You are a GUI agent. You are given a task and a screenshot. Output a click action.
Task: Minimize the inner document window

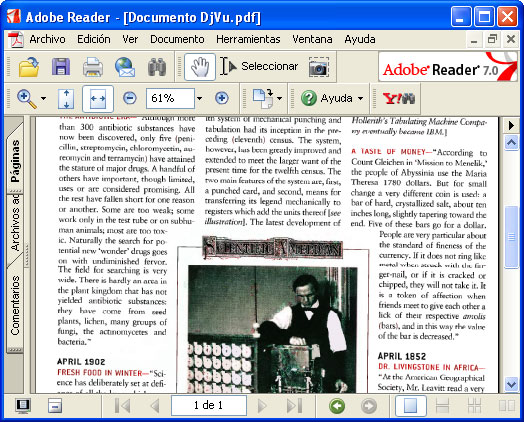[x=474, y=40]
